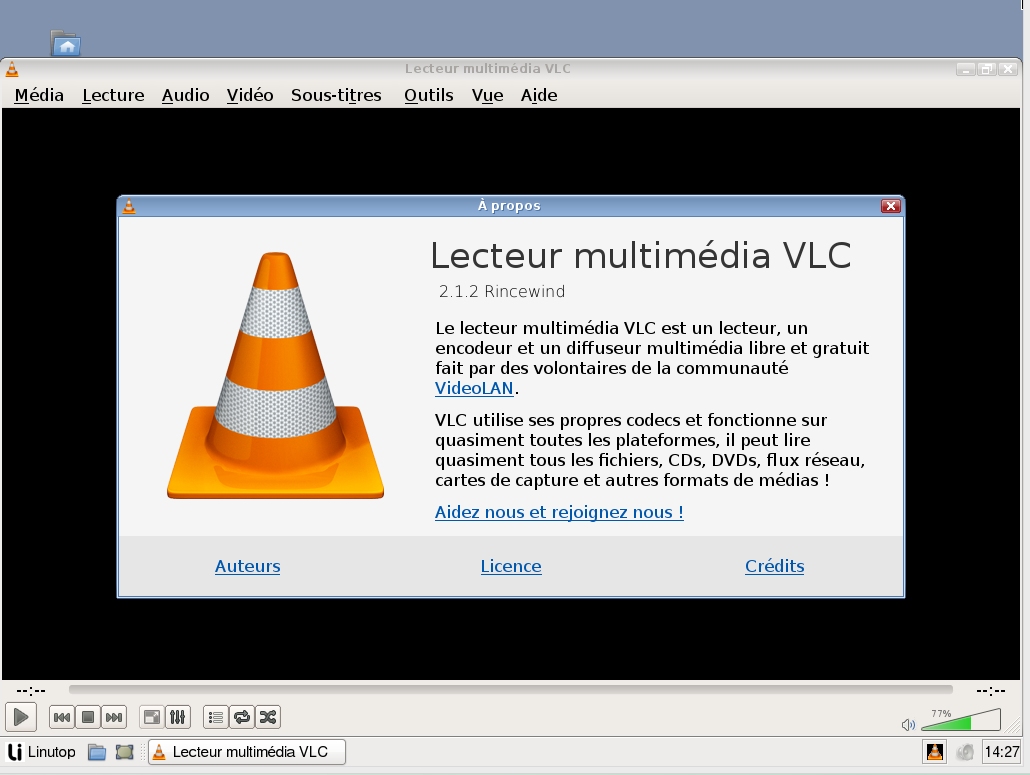1030x775 pixels.
Task: Toggle loop mode button
Action: pos(242,717)
